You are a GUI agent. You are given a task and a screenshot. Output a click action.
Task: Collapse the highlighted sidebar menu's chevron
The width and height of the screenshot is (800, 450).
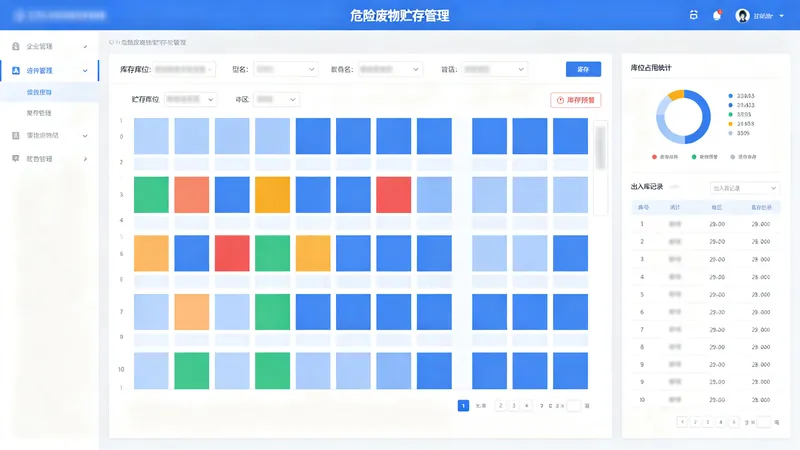[x=85, y=70]
